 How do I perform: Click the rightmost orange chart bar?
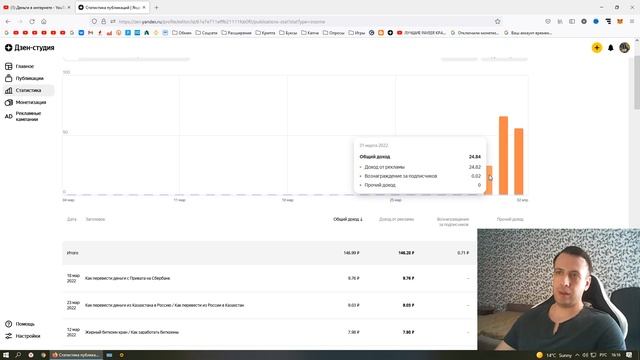[519, 161]
